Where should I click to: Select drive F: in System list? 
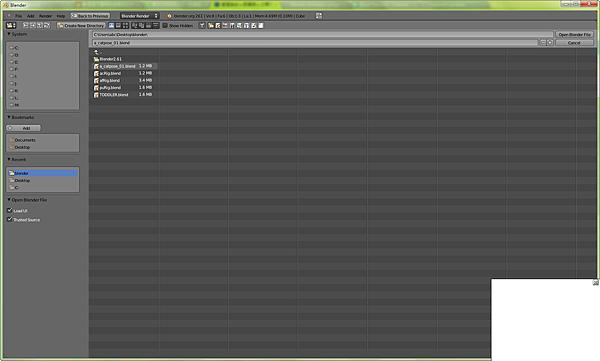(42, 69)
